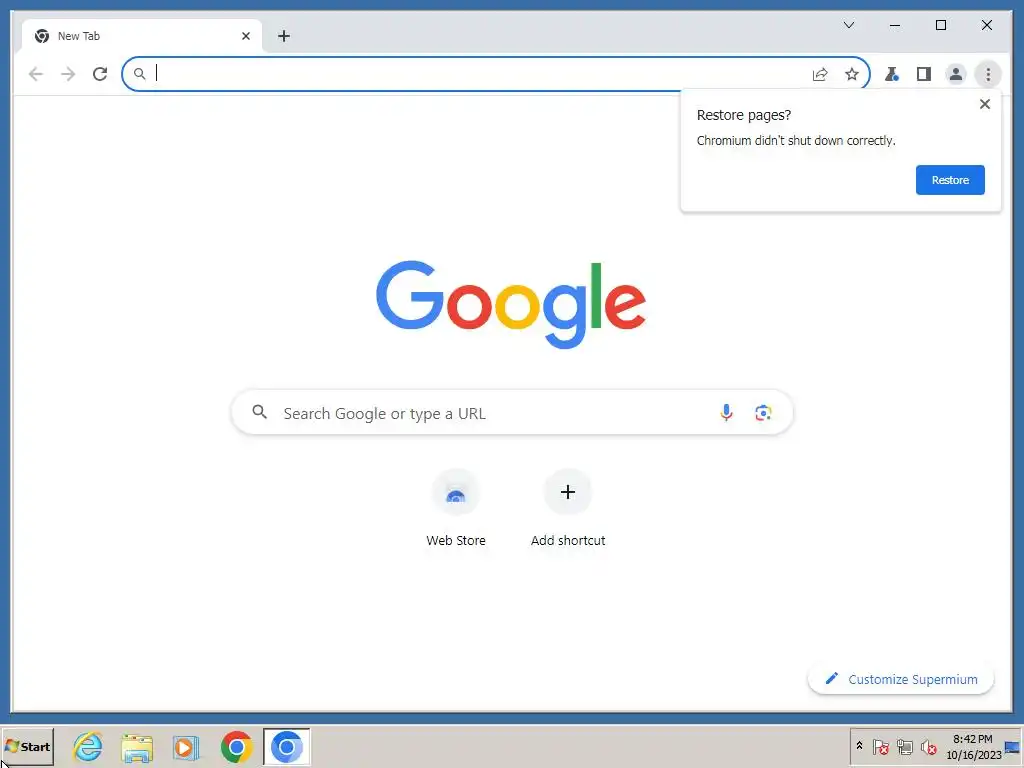Image resolution: width=1024 pixels, height=768 pixels.
Task: Close the New Tab tab
Action: click(x=246, y=36)
